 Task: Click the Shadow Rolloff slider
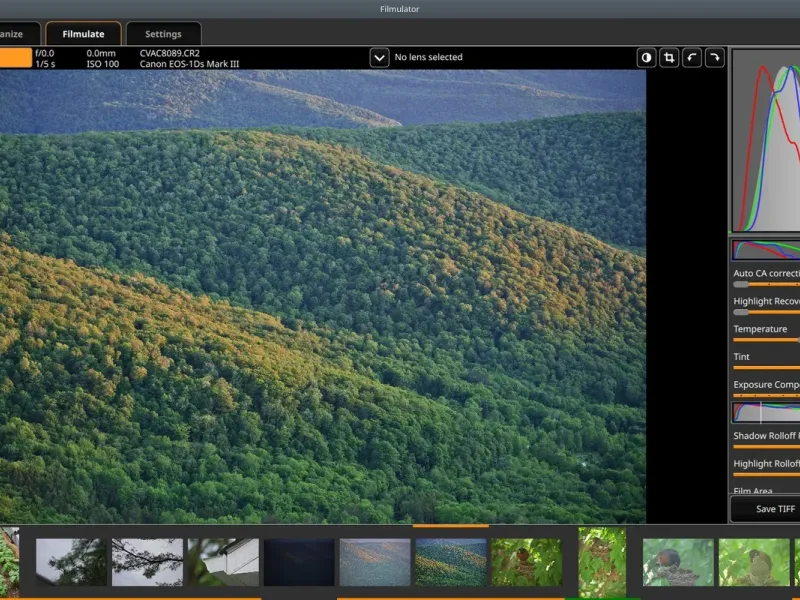(x=767, y=447)
